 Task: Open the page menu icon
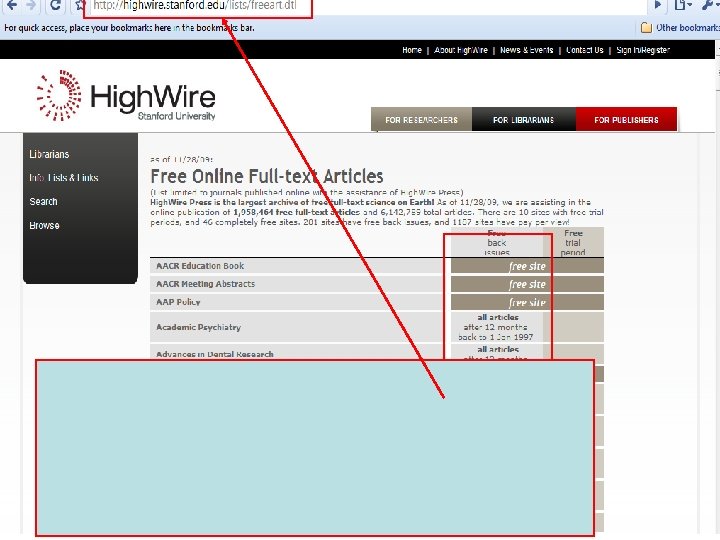682,6
